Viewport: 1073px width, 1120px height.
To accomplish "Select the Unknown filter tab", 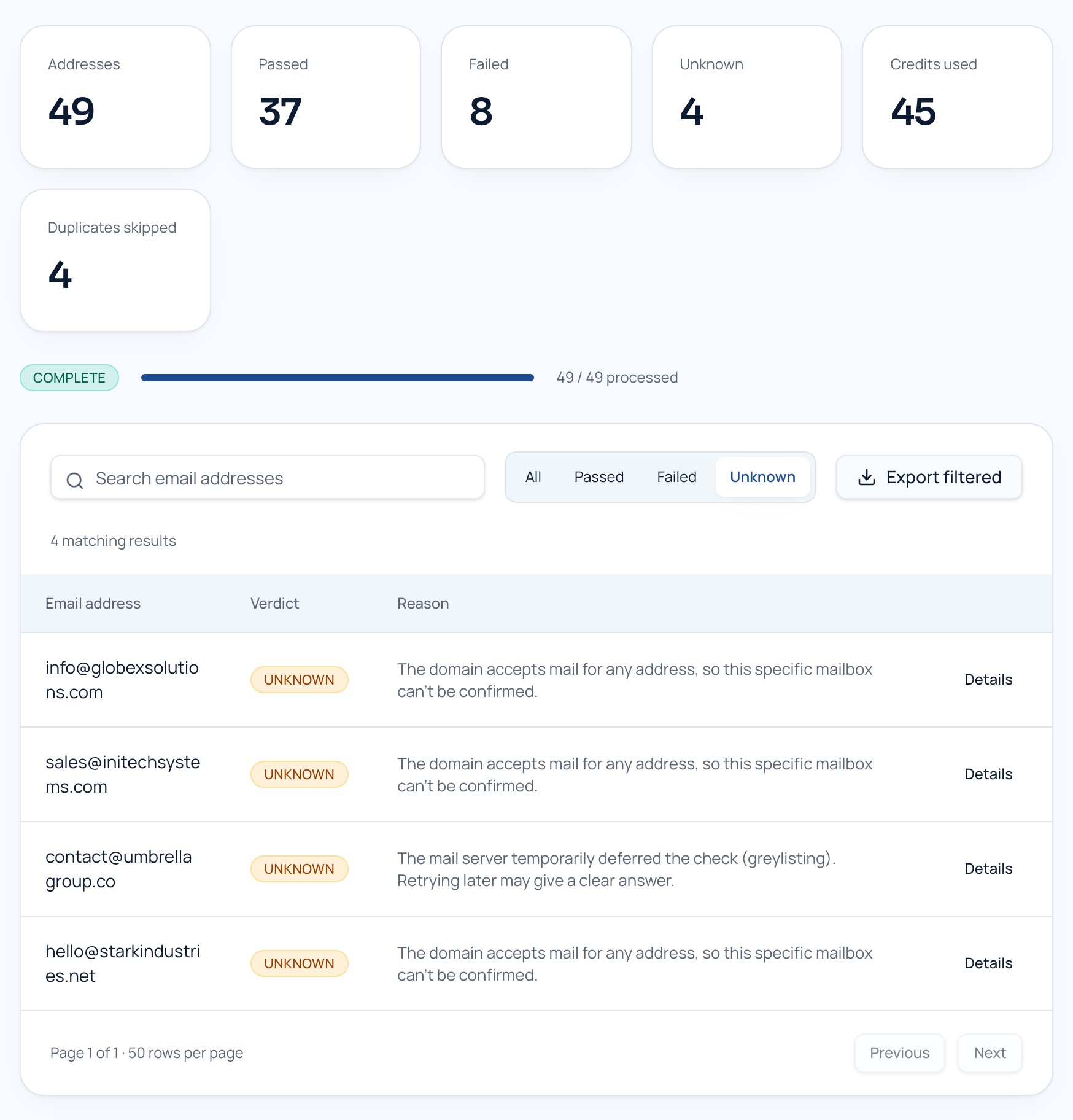I will (x=762, y=477).
